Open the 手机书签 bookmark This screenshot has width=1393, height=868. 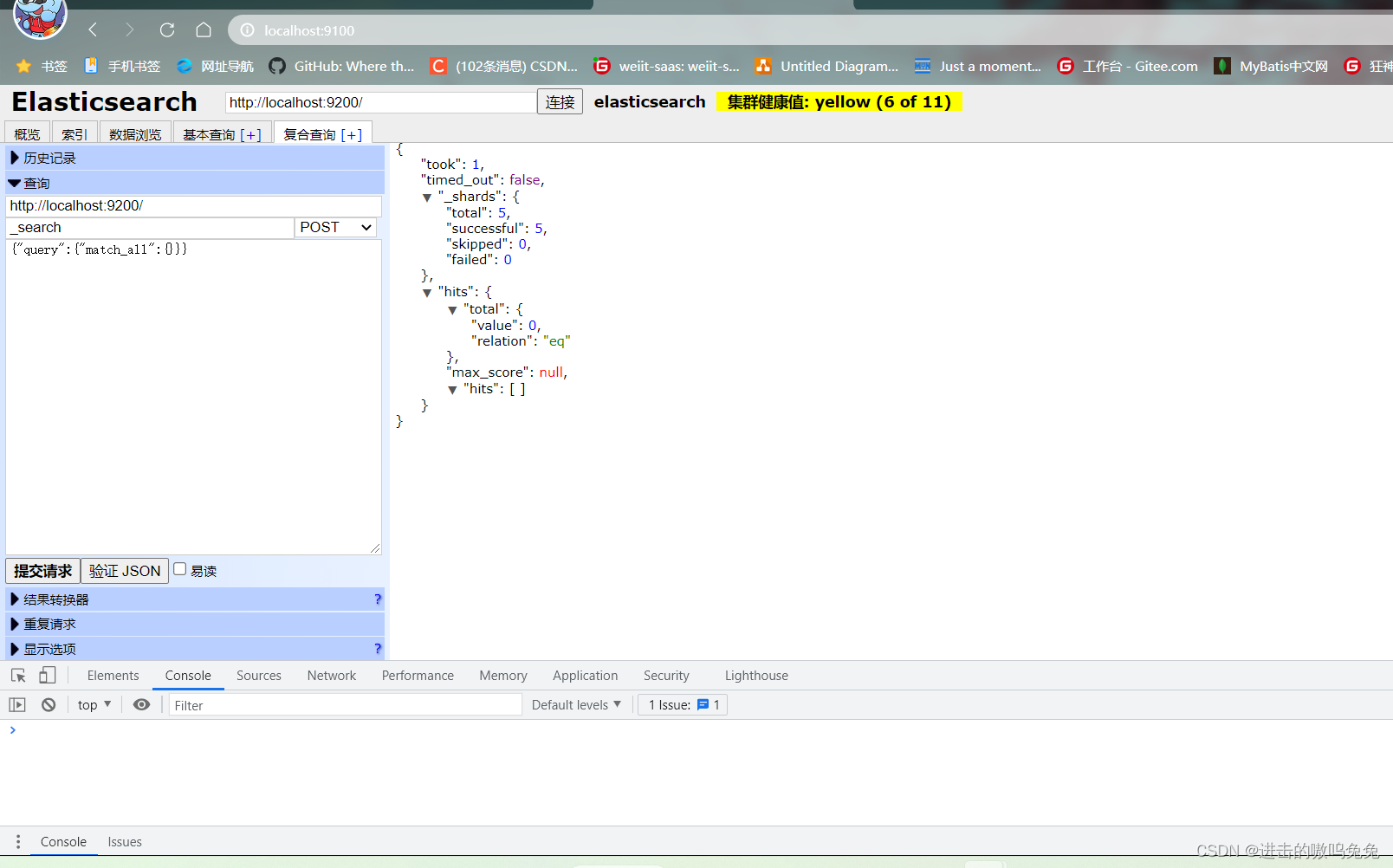(x=122, y=66)
